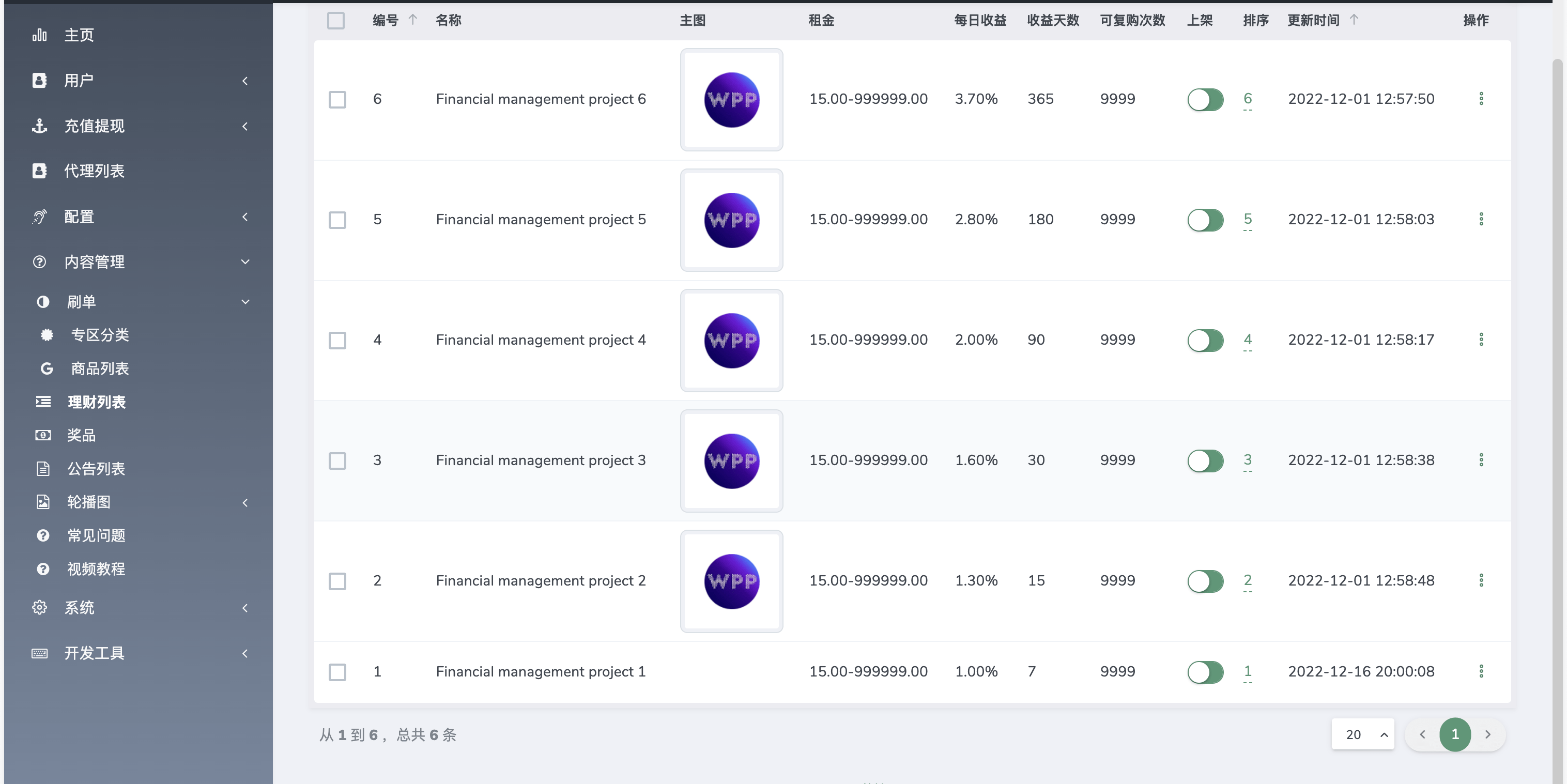Check the box for Financial management project 2
The width and height of the screenshot is (1567, 784).
pyautogui.click(x=337, y=581)
